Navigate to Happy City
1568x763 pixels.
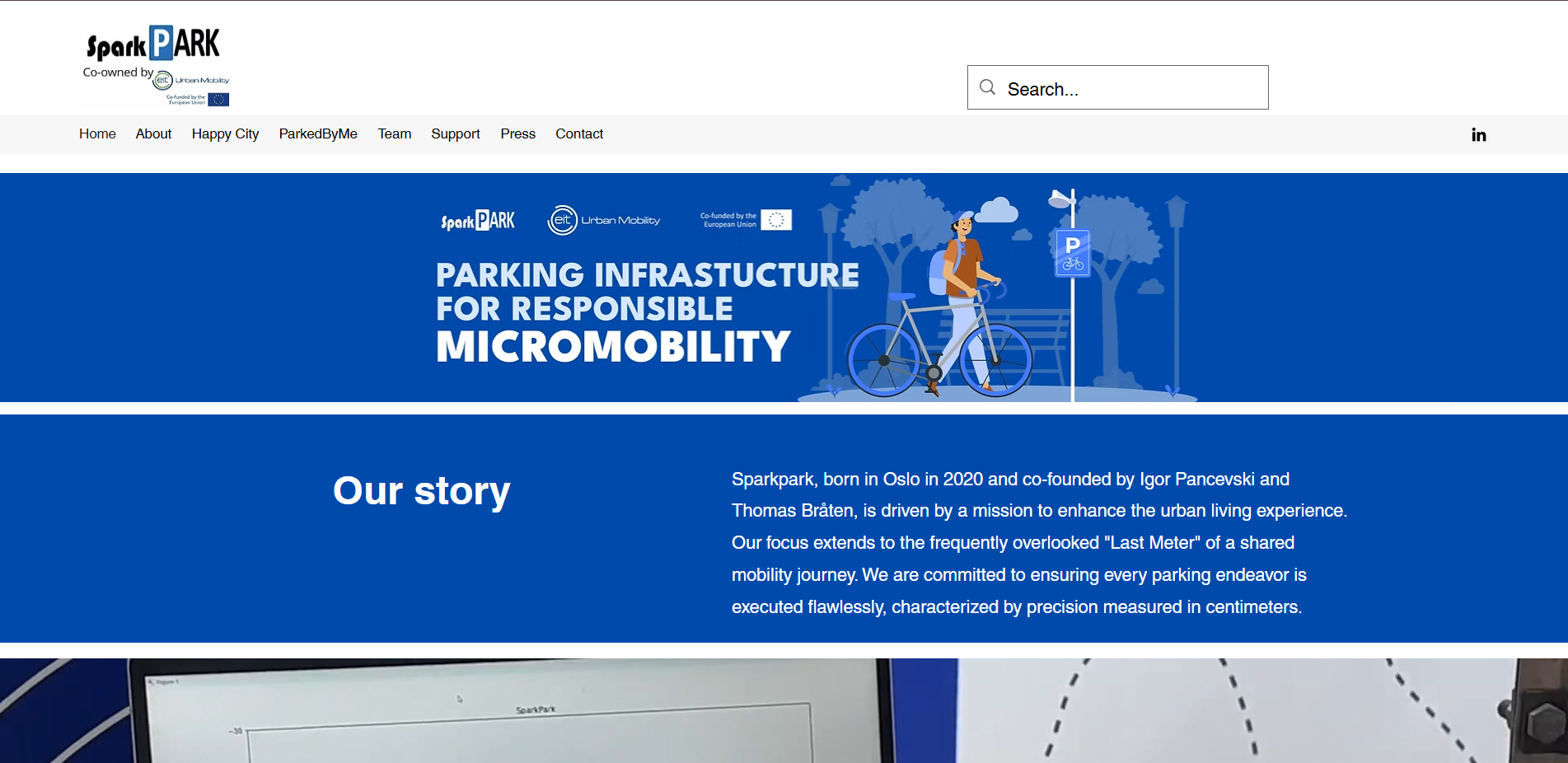(x=225, y=134)
